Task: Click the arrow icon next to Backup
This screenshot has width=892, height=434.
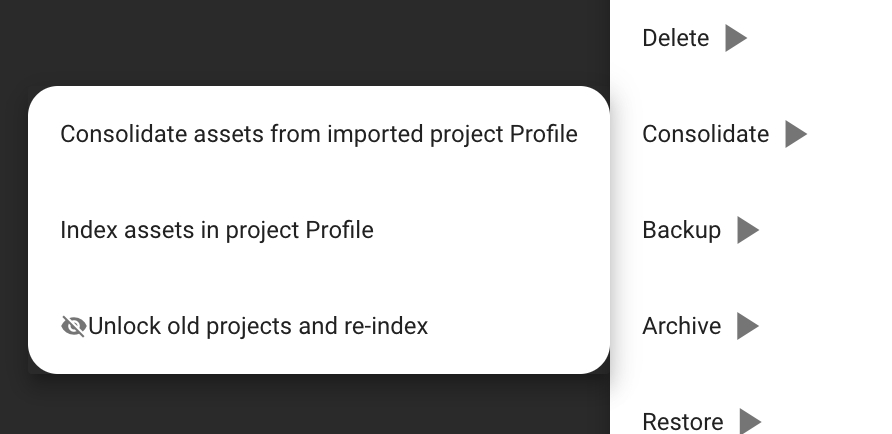Action: pos(748,230)
